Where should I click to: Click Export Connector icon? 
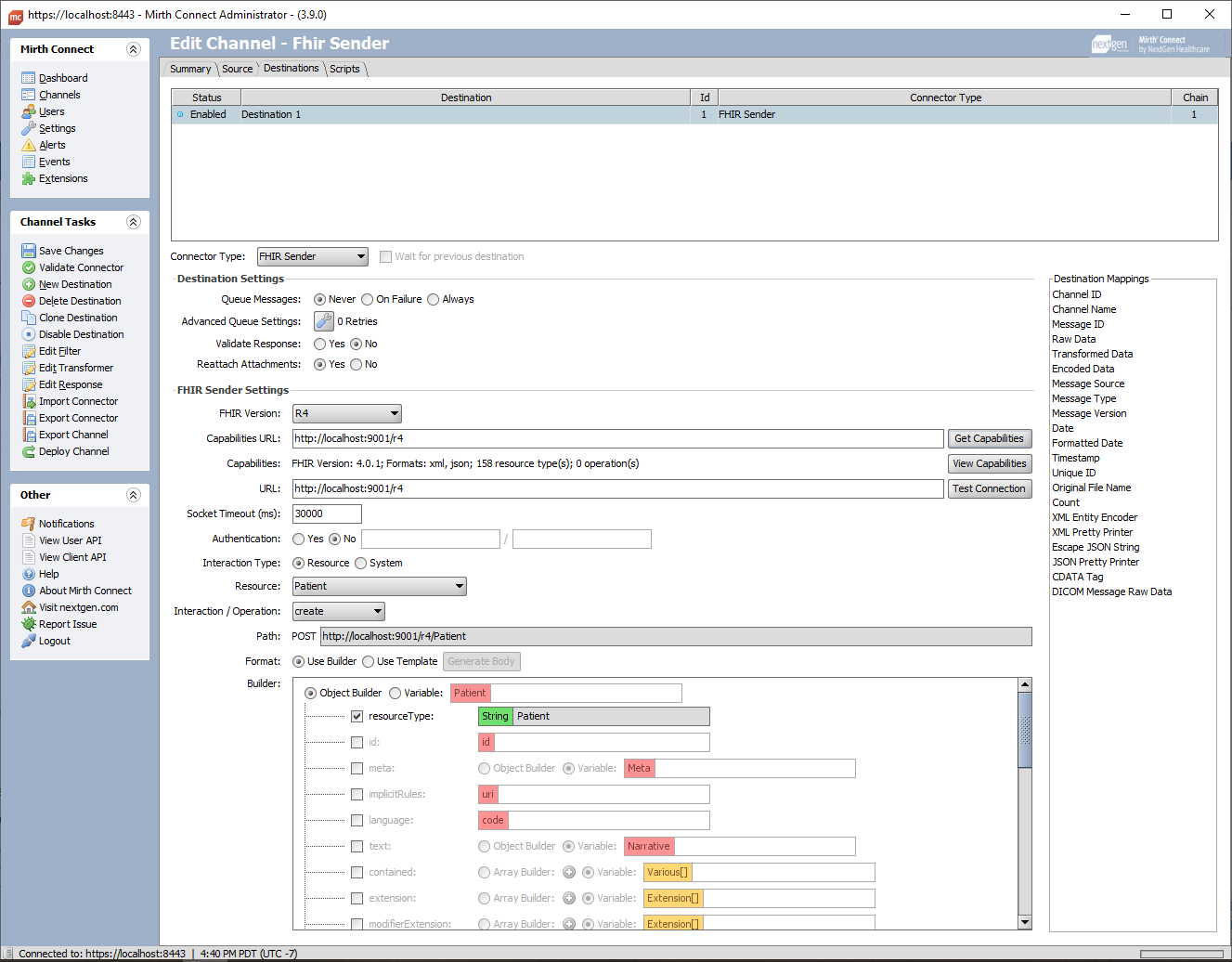pyautogui.click(x=29, y=418)
